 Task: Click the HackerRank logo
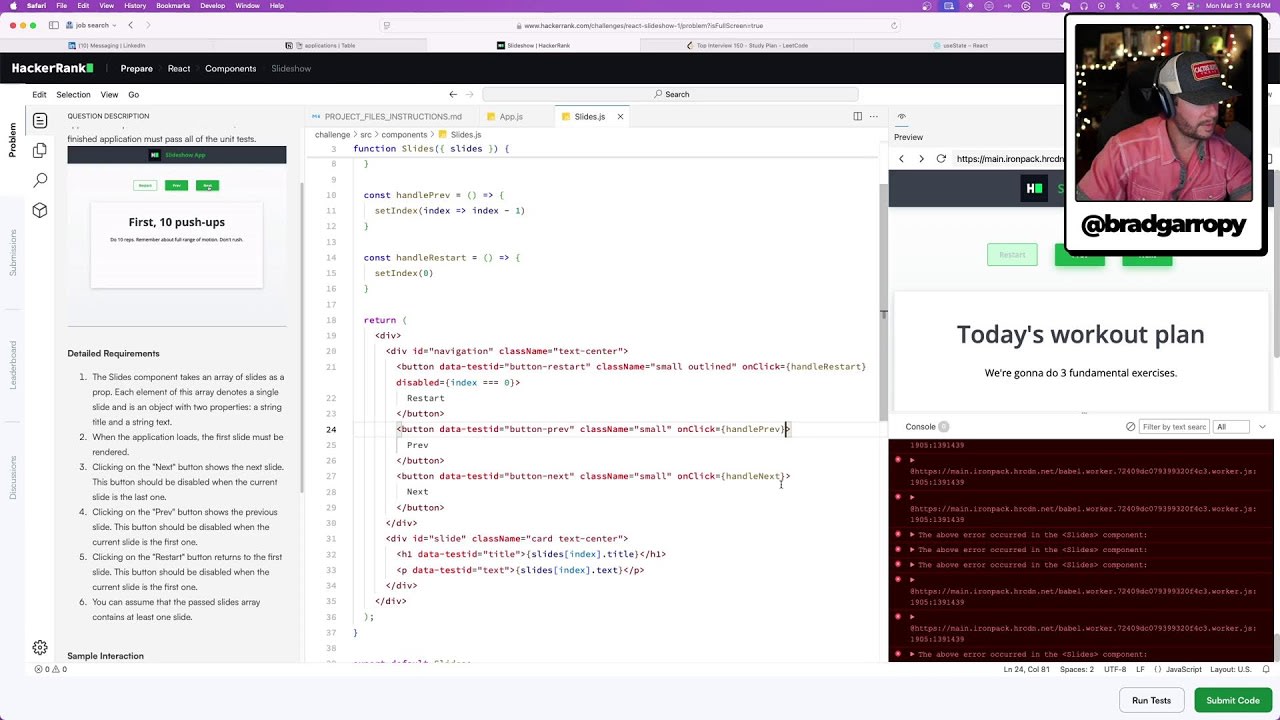click(x=52, y=68)
